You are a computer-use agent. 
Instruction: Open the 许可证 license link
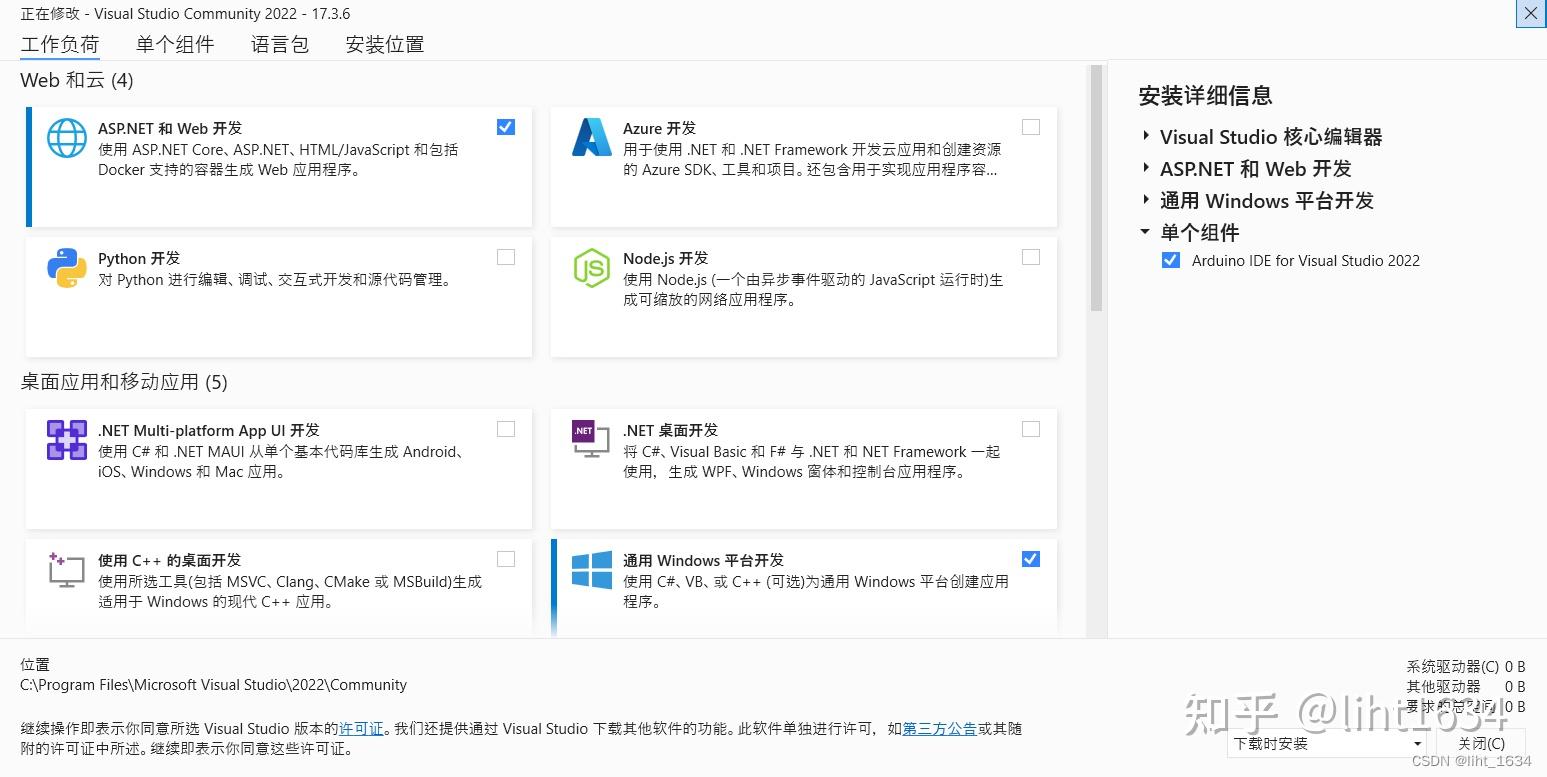pyautogui.click(x=361, y=729)
